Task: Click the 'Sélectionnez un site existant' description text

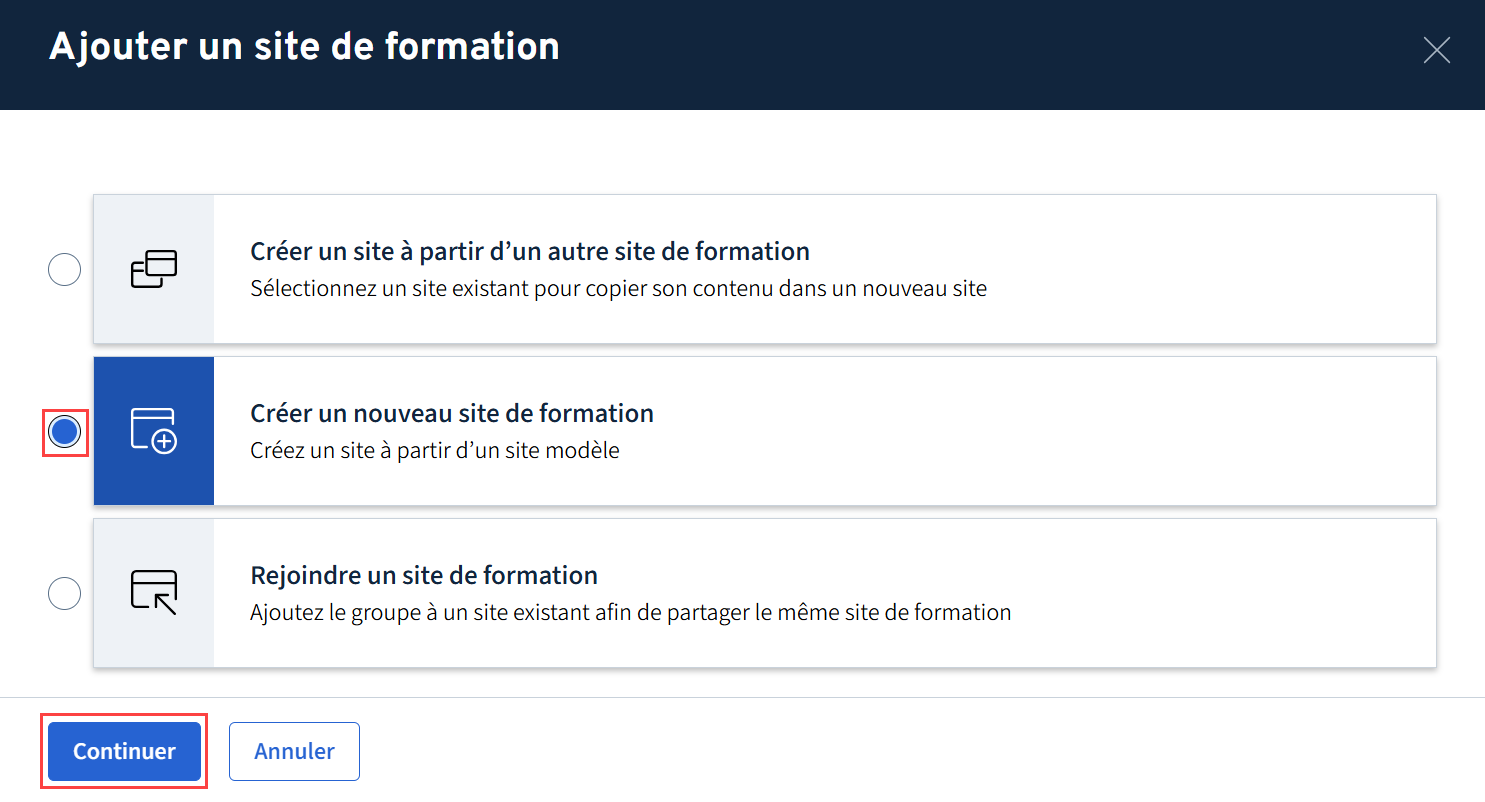Action: [618, 290]
